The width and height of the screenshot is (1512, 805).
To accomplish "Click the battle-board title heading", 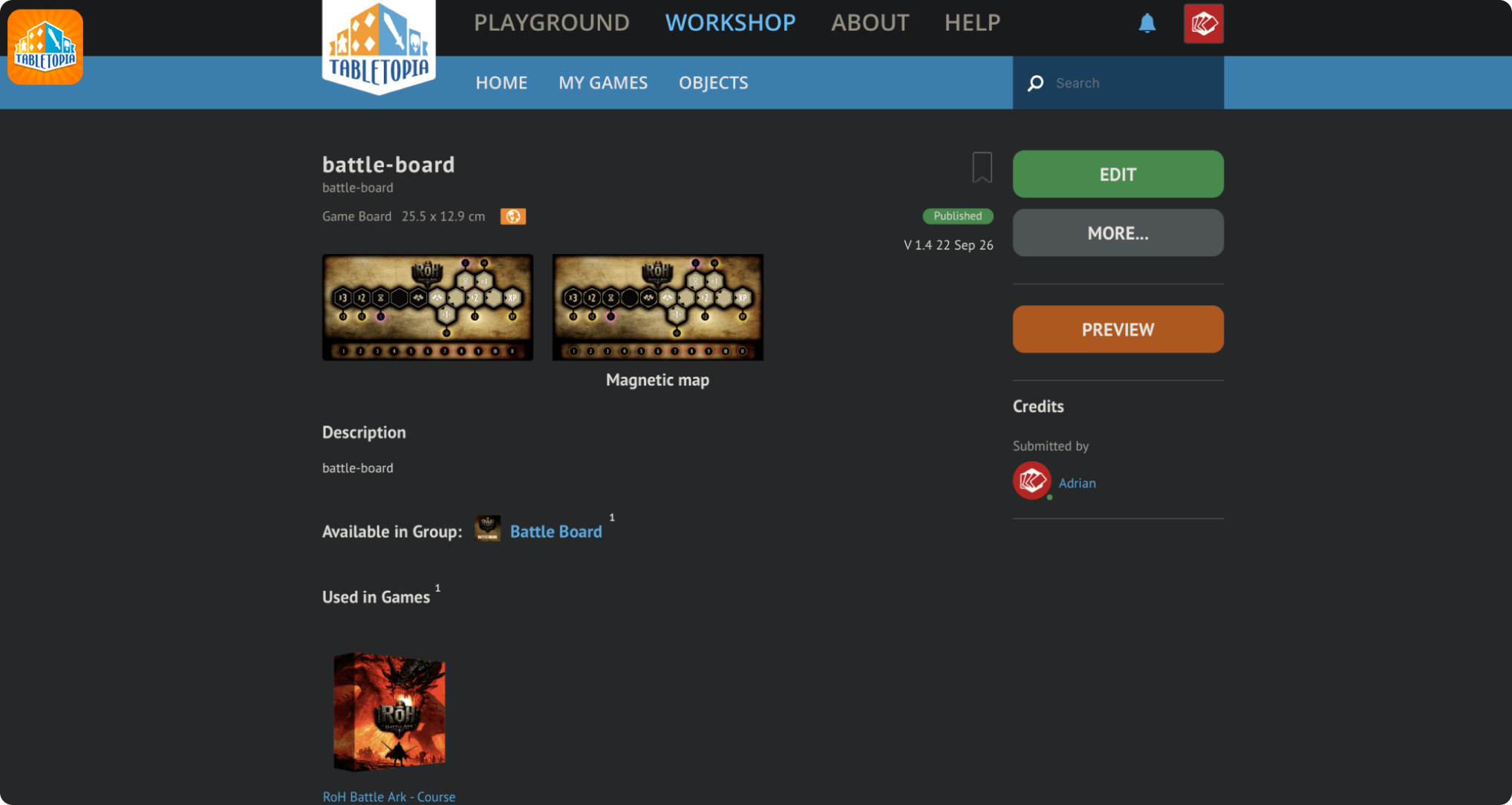I will point(388,164).
